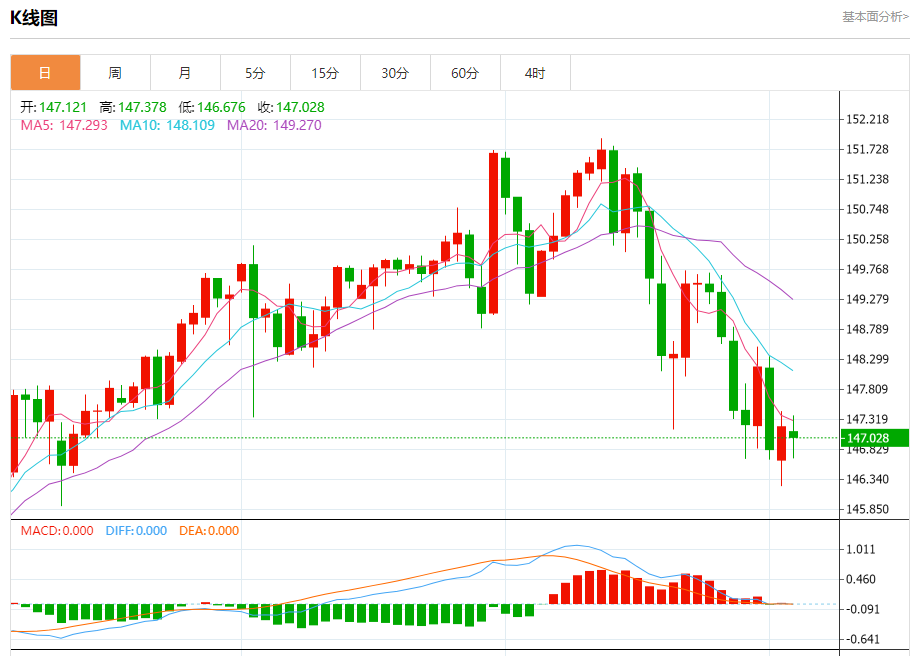This screenshot has width=918, height=656.
Task: Switch to the 周 weekly tab
Action: tap(115, 73)
